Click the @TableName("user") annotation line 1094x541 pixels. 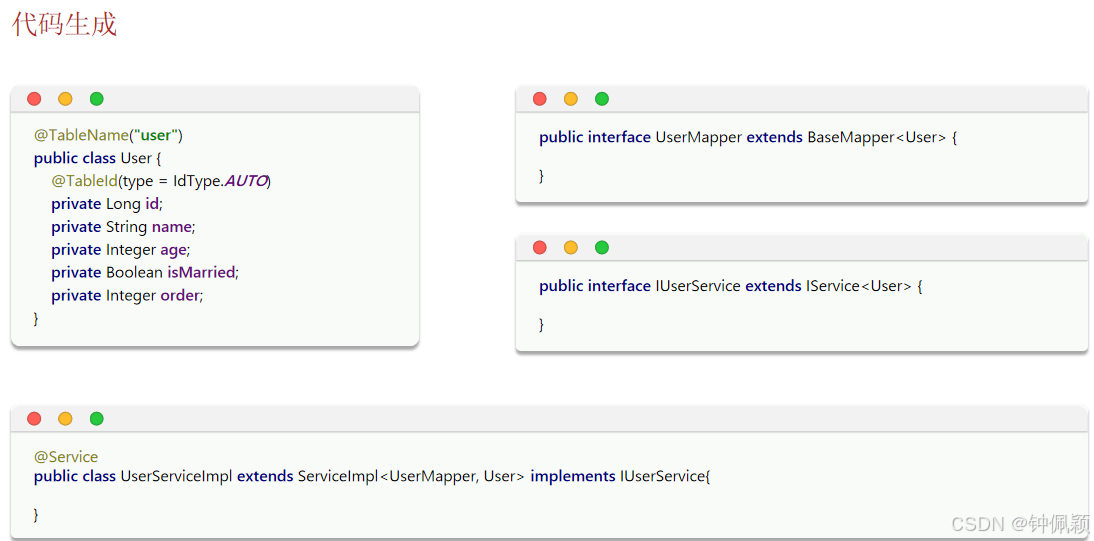[x=108, y=135]
